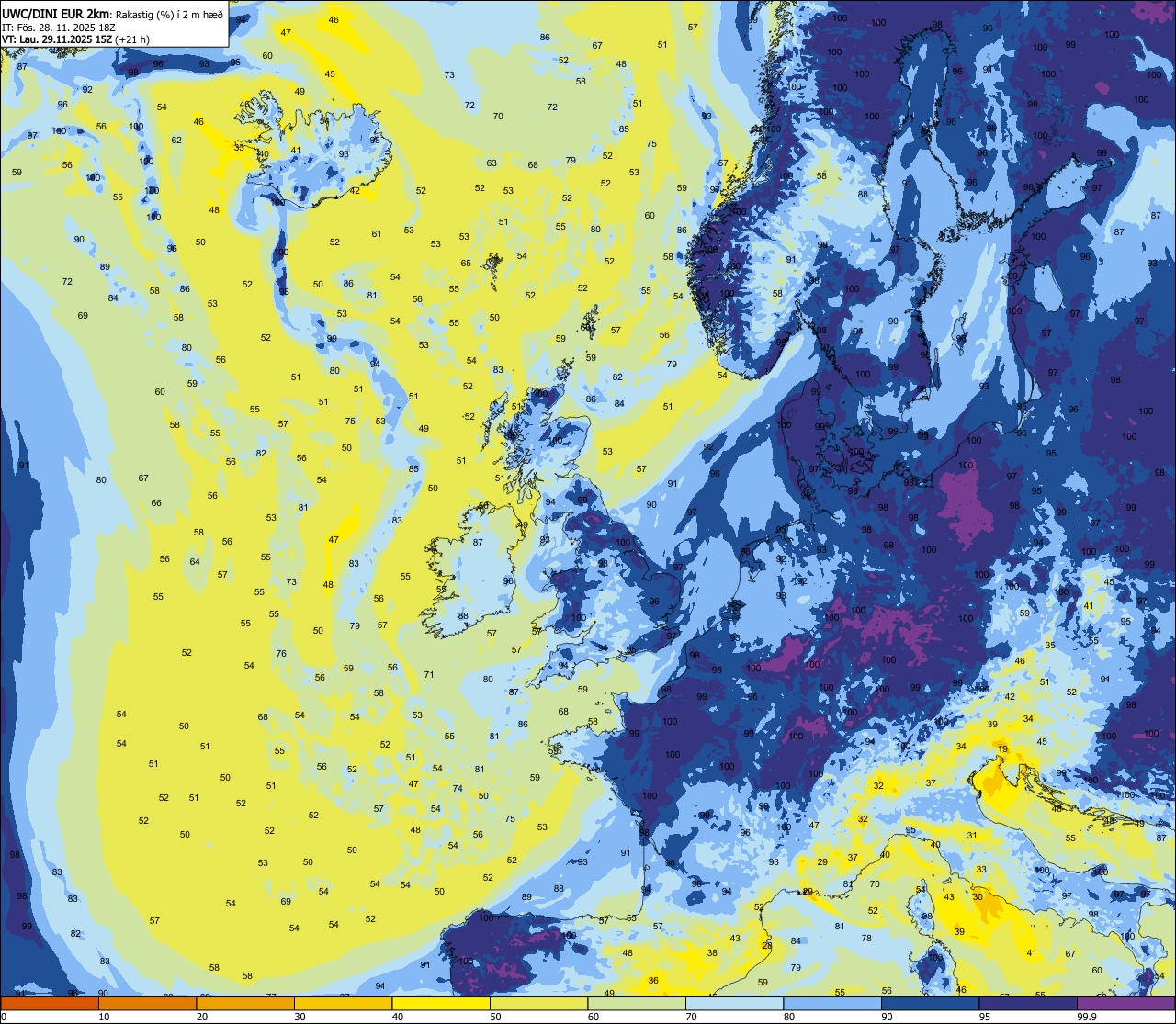Click the humidity value '66' on the map
Image resolution: width=1176 pixels, height=1024 pixels.
156,503
